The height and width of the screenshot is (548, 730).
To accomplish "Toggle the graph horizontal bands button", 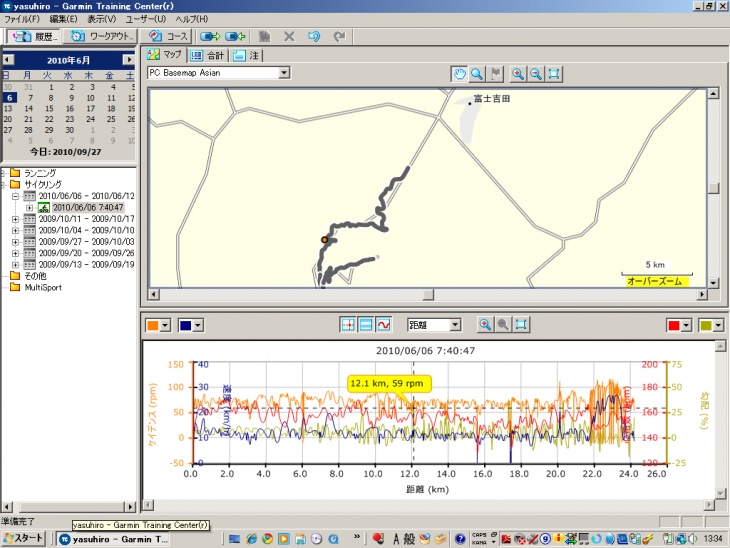I will click(x=366, y=325).
